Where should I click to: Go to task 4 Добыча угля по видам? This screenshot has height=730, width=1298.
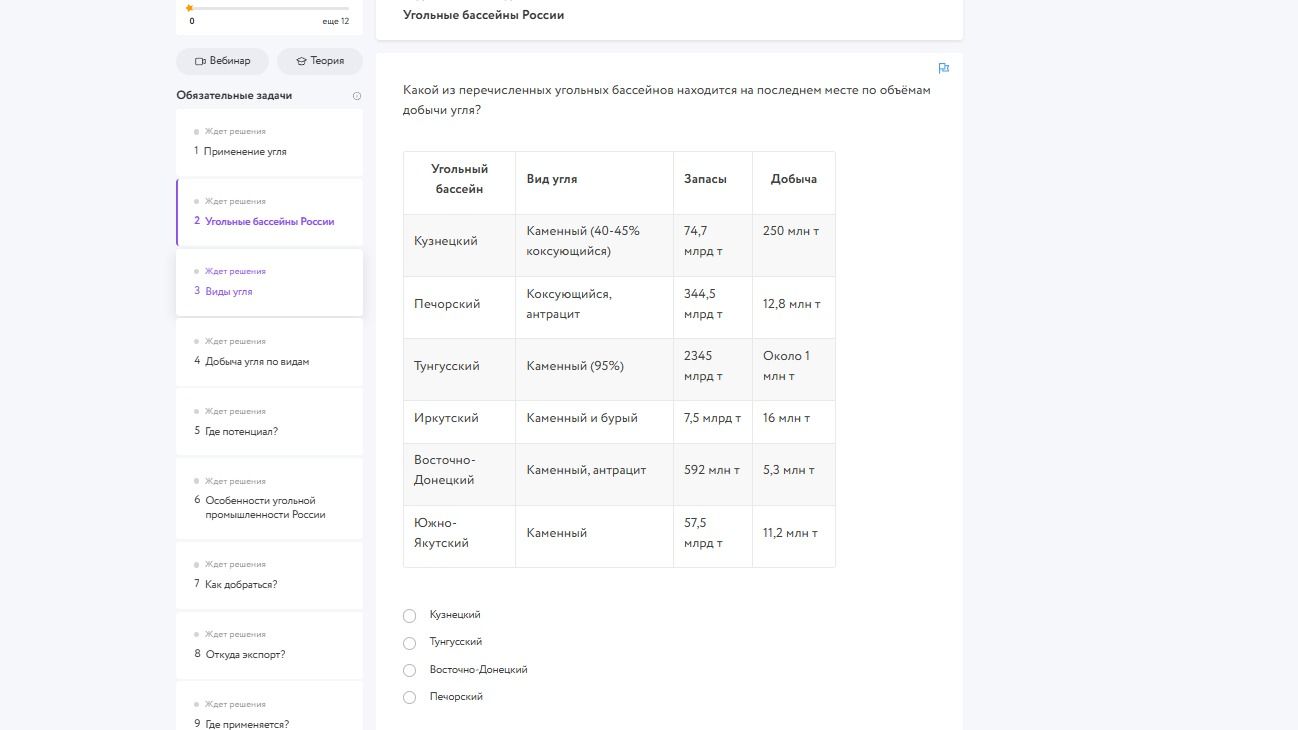point(269,352)
